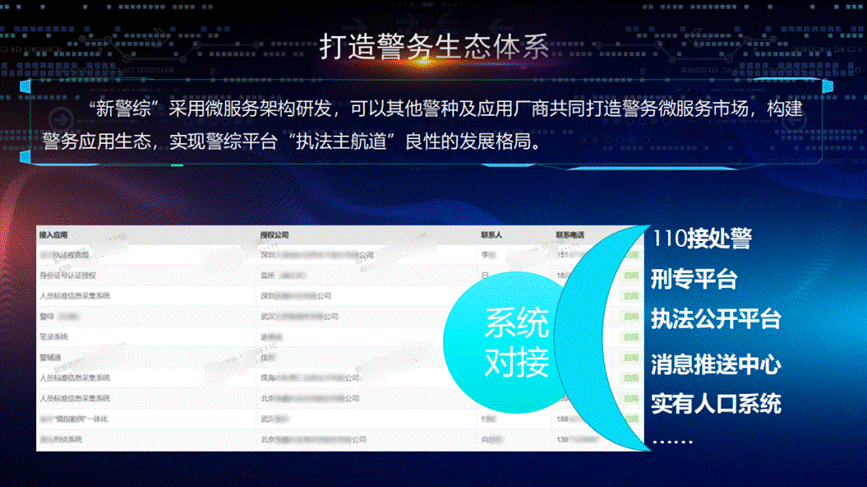Click the 消息推送中心 entry
This screenshot has height=487, width=867.
[x=715, y=362]
